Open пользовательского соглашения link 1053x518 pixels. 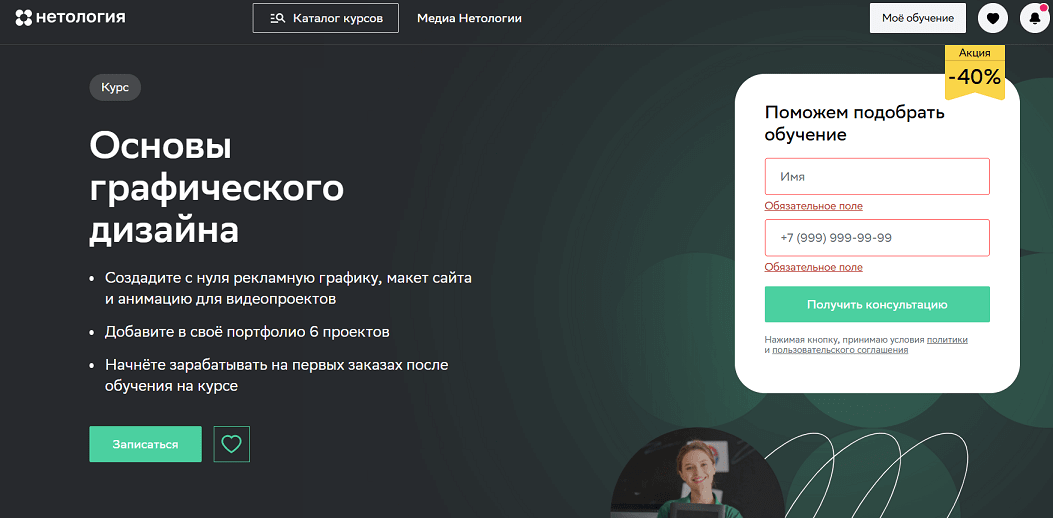[840, 350]
